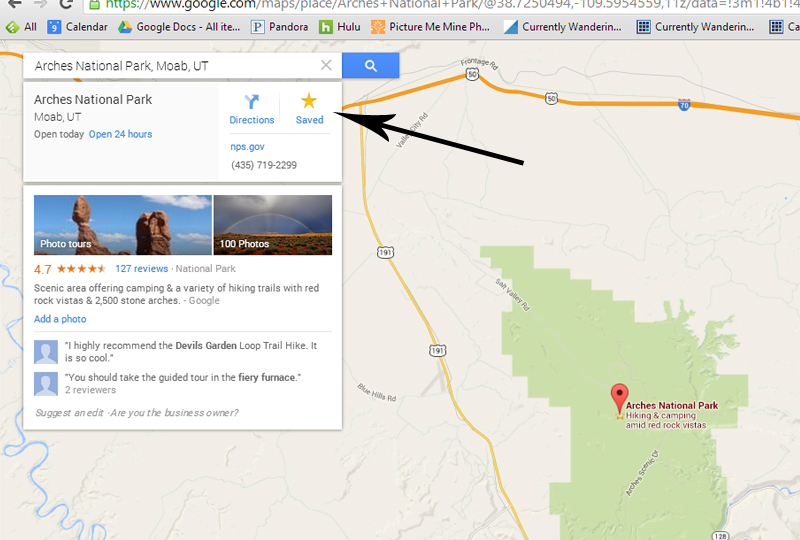Open the Photo tours thumbnail
800x540 pixels.
(122, 225)
